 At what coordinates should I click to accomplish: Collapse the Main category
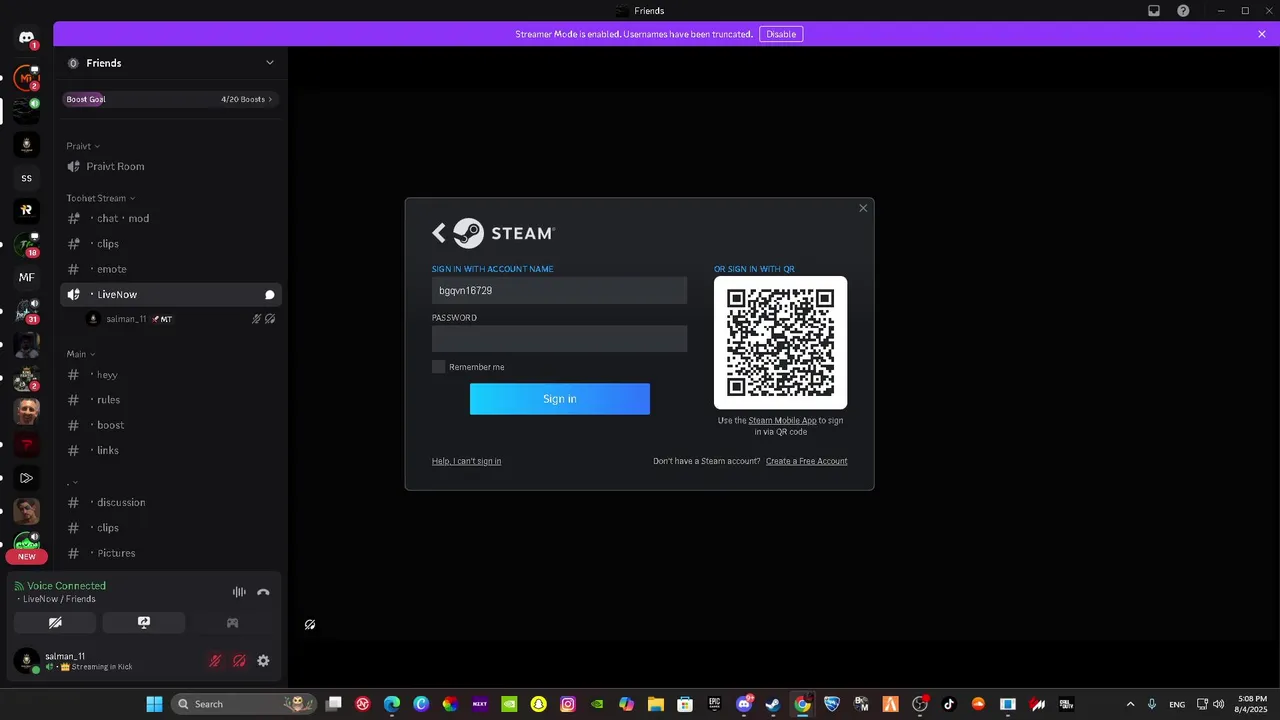81,354
